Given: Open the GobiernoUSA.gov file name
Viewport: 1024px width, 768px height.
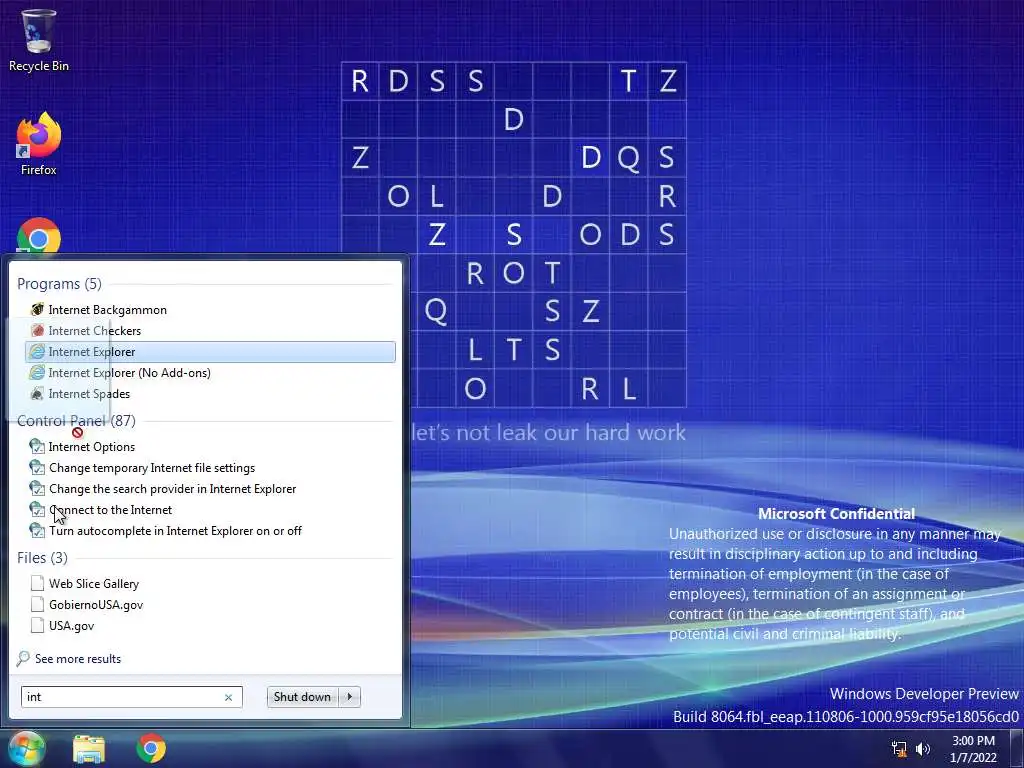Looking at the screenshot, I should pos(96,604).
